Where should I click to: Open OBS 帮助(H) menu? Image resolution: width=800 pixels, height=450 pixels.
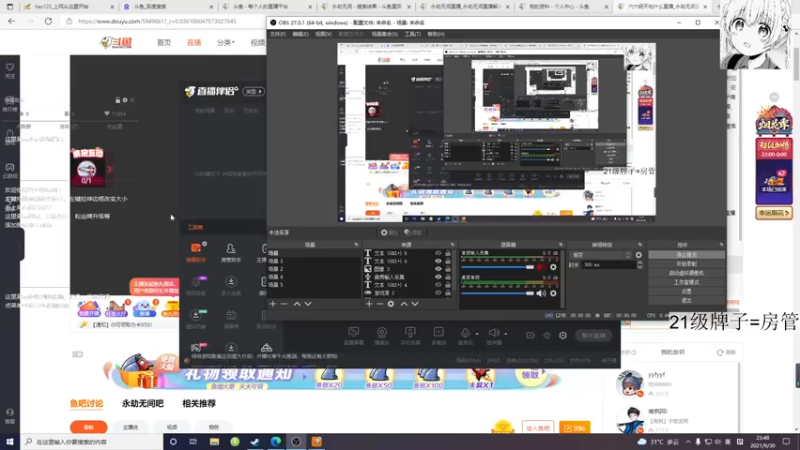[x=436, y=34]
